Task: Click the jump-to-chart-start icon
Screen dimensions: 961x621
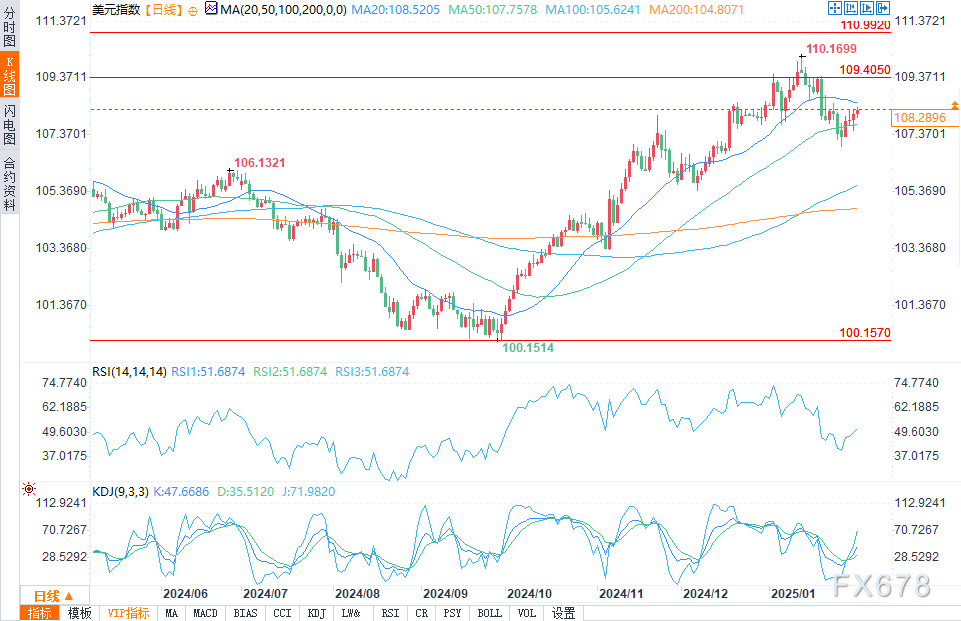Action: coord(851,8)
